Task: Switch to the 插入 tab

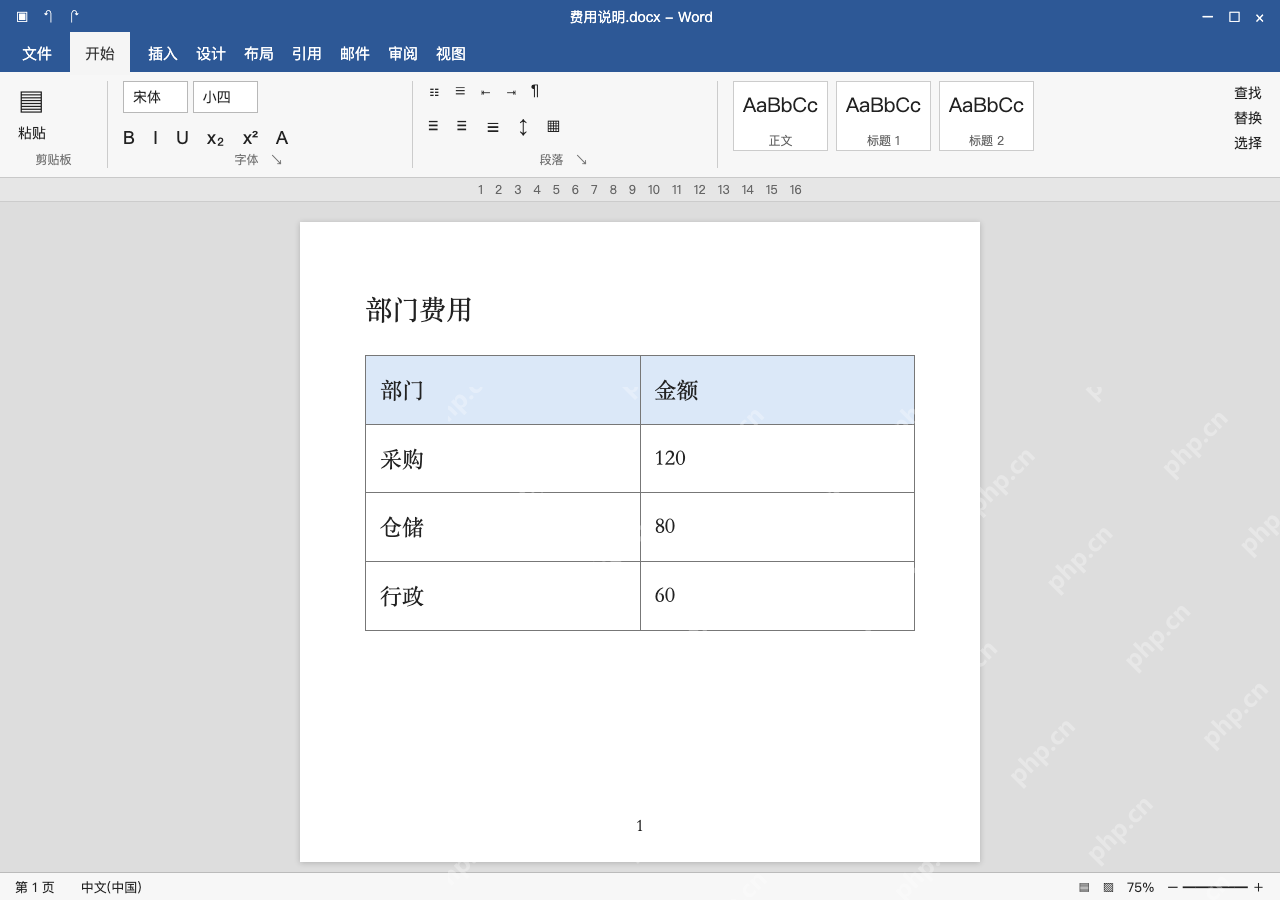Action: tap(163, 54)
